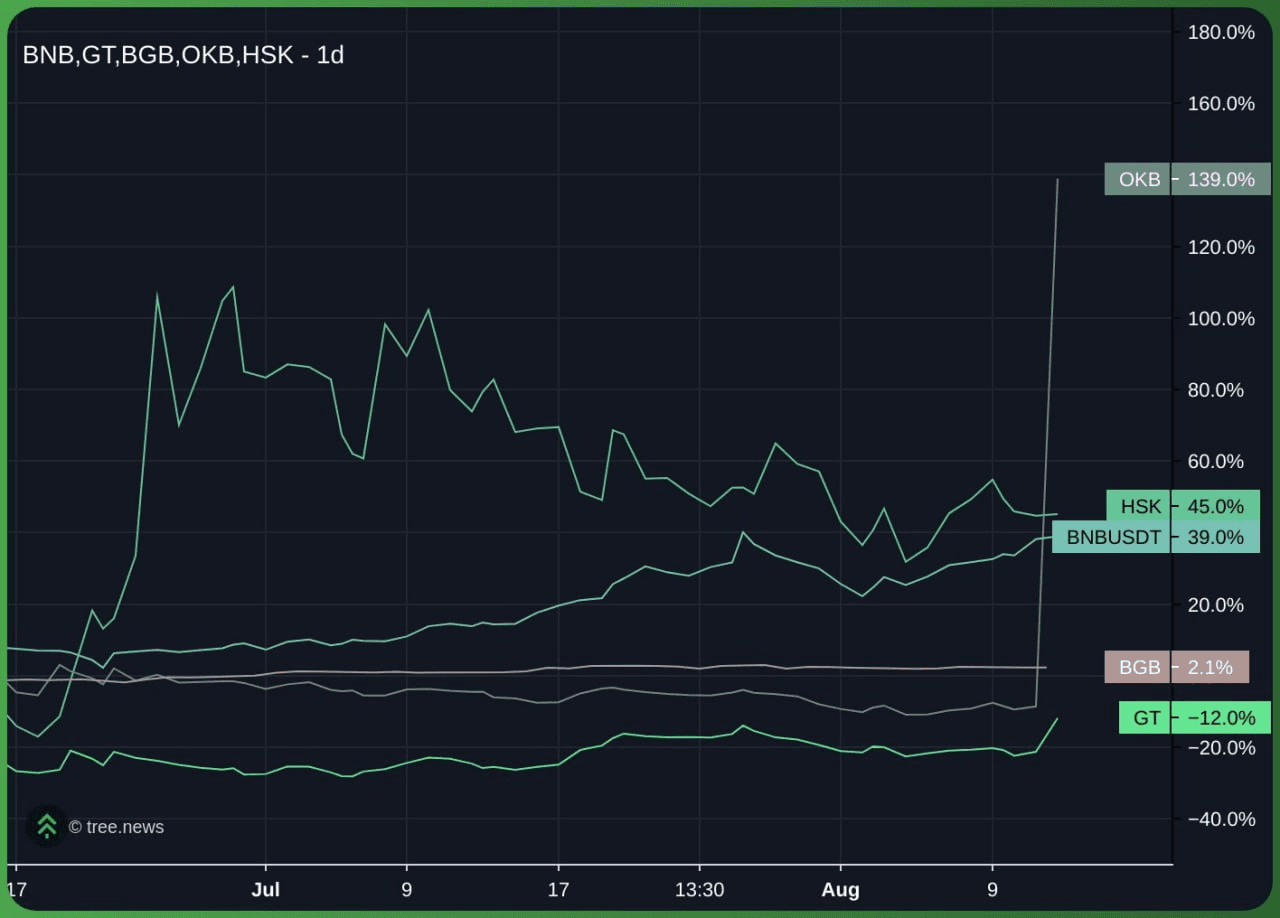The width and height of the screenshot is (1280, 918).
Task: Click the BGB 2.1% value tag
Action: pyautogui.click(x=1210, y=667)
